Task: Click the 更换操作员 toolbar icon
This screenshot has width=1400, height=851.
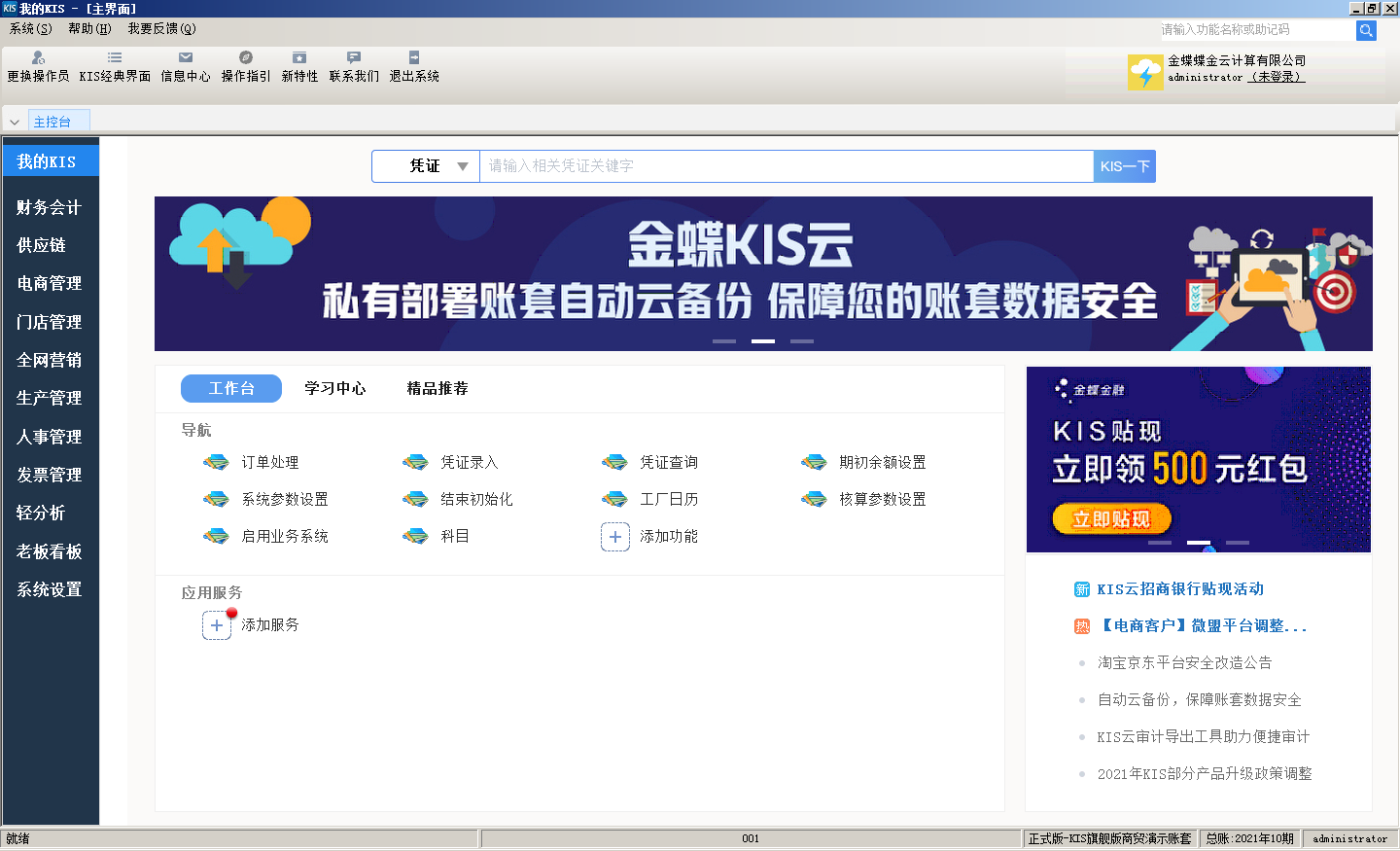Action: [38, 57]
